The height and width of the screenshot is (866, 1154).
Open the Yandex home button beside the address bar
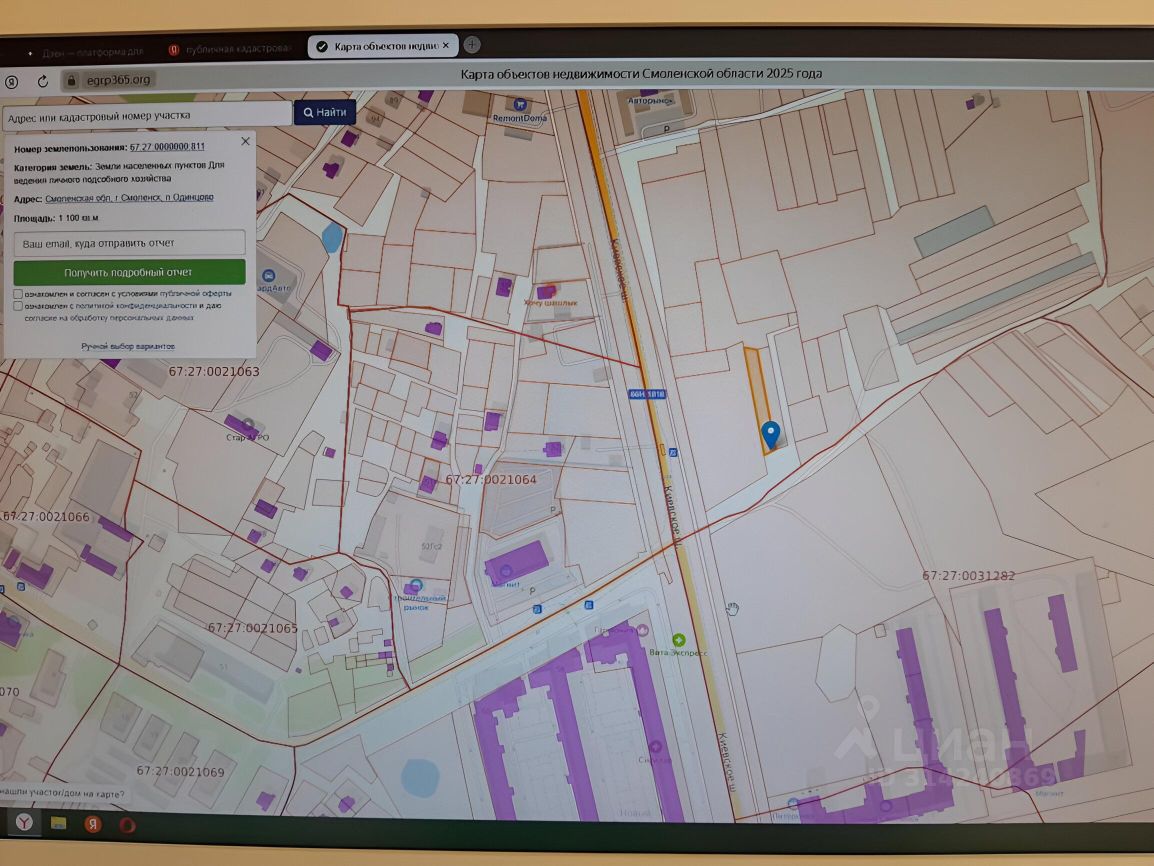pyautogui.click(x=12, y=81)
